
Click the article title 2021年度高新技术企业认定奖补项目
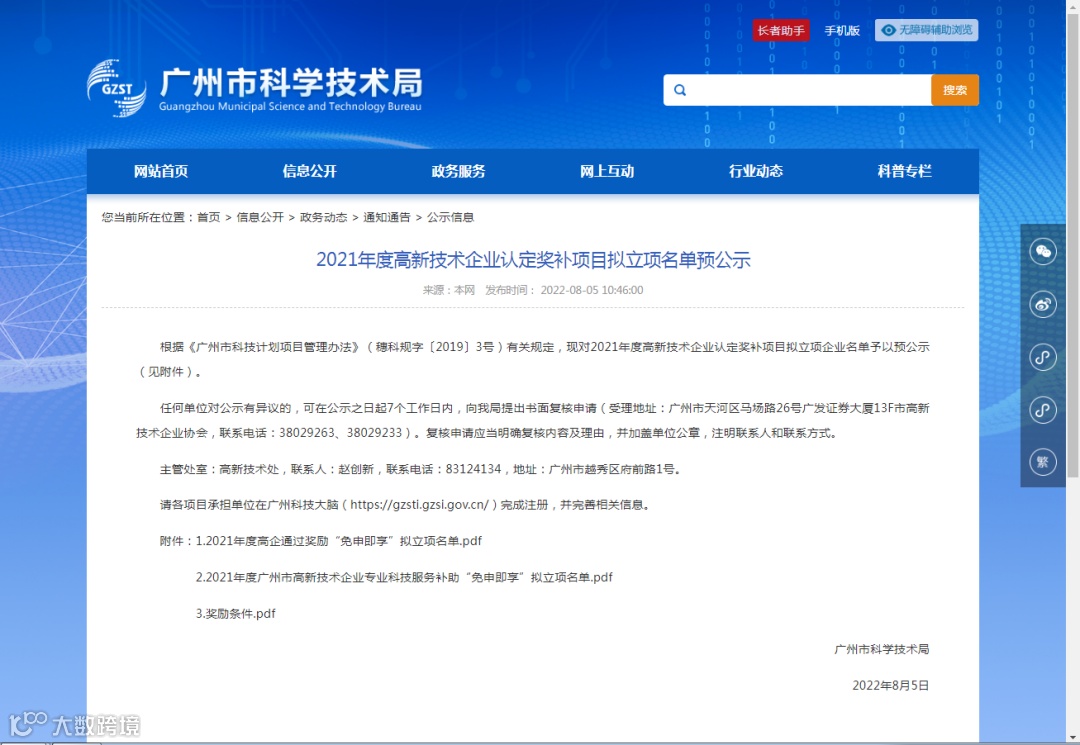pyautogui.click(x=533, y=260)
